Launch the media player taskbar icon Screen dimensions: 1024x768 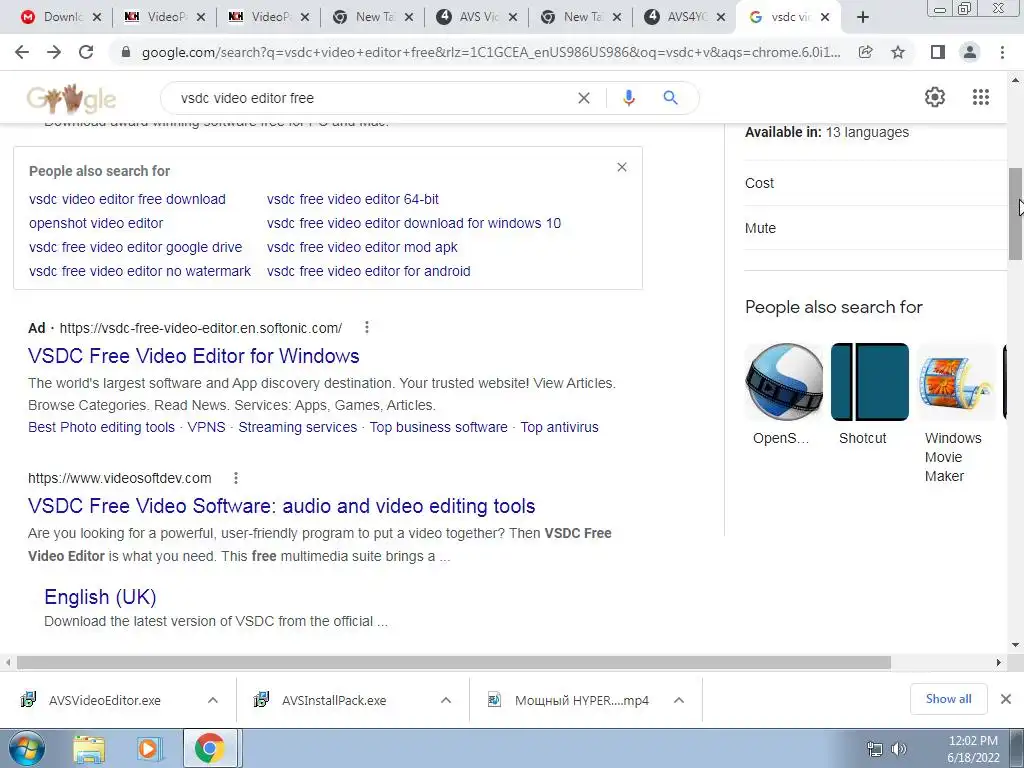pos(149,749)
